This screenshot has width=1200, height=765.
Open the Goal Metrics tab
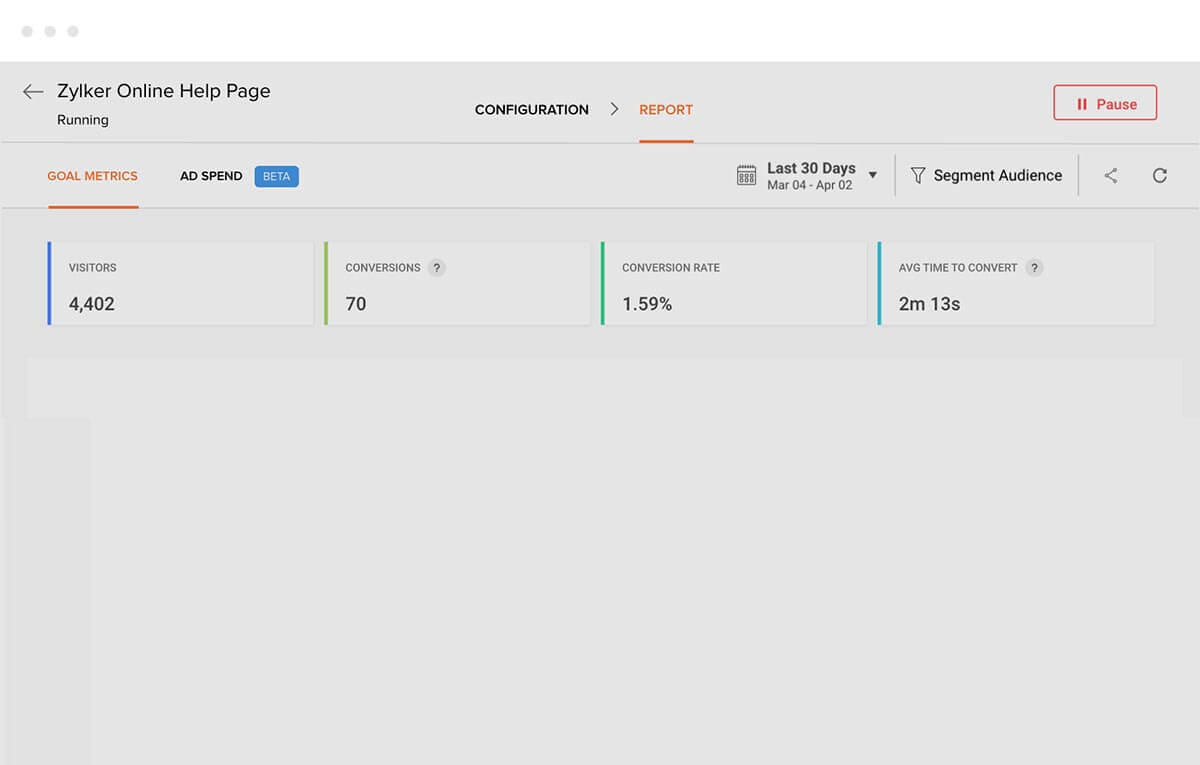point(92,176)
